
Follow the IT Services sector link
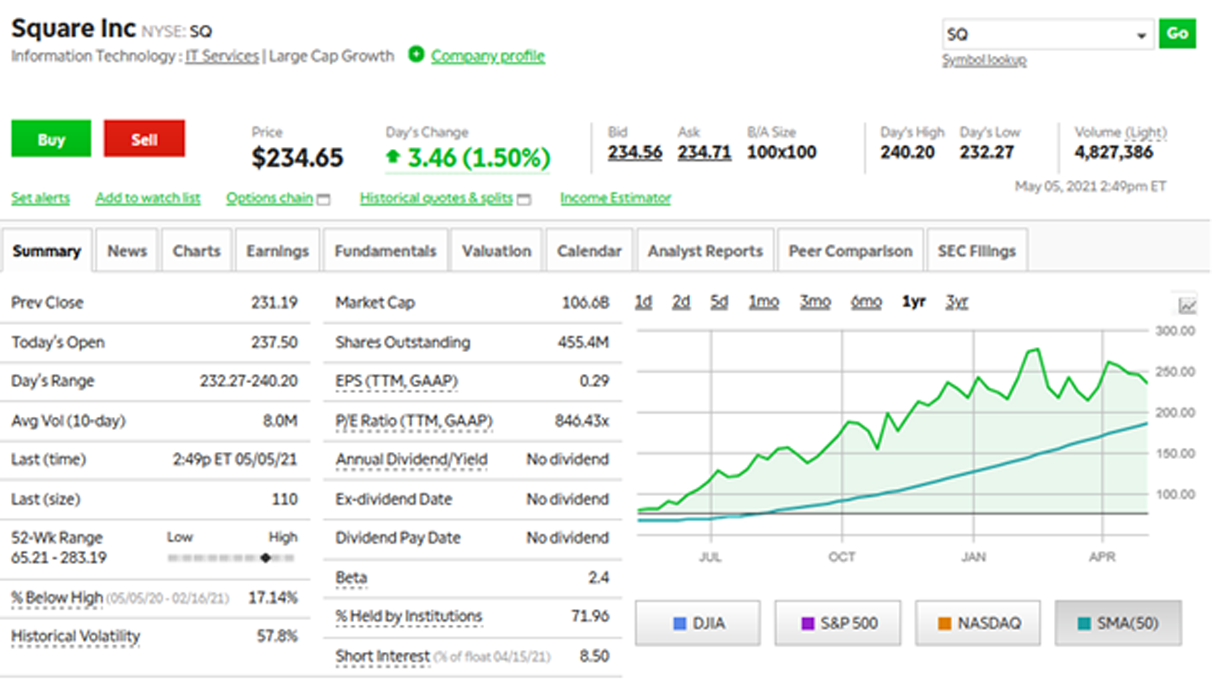(222, 56)
